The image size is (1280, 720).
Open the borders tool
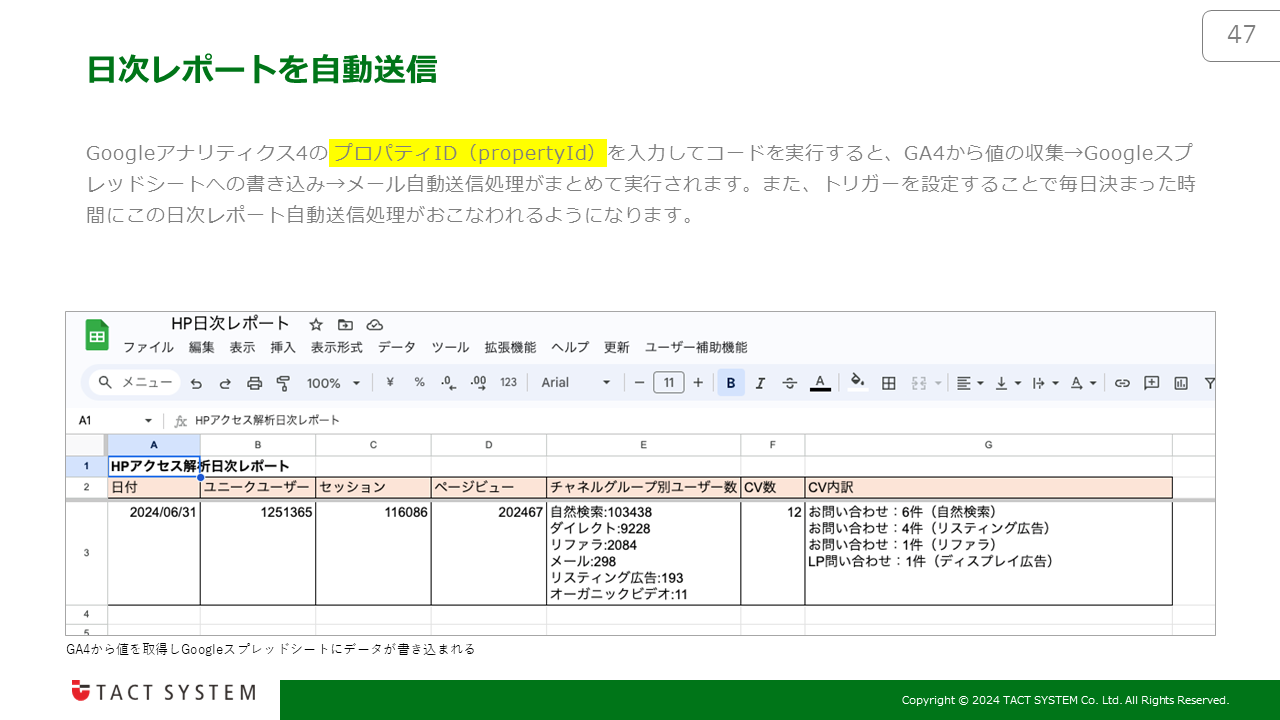[x=888, y=382]
